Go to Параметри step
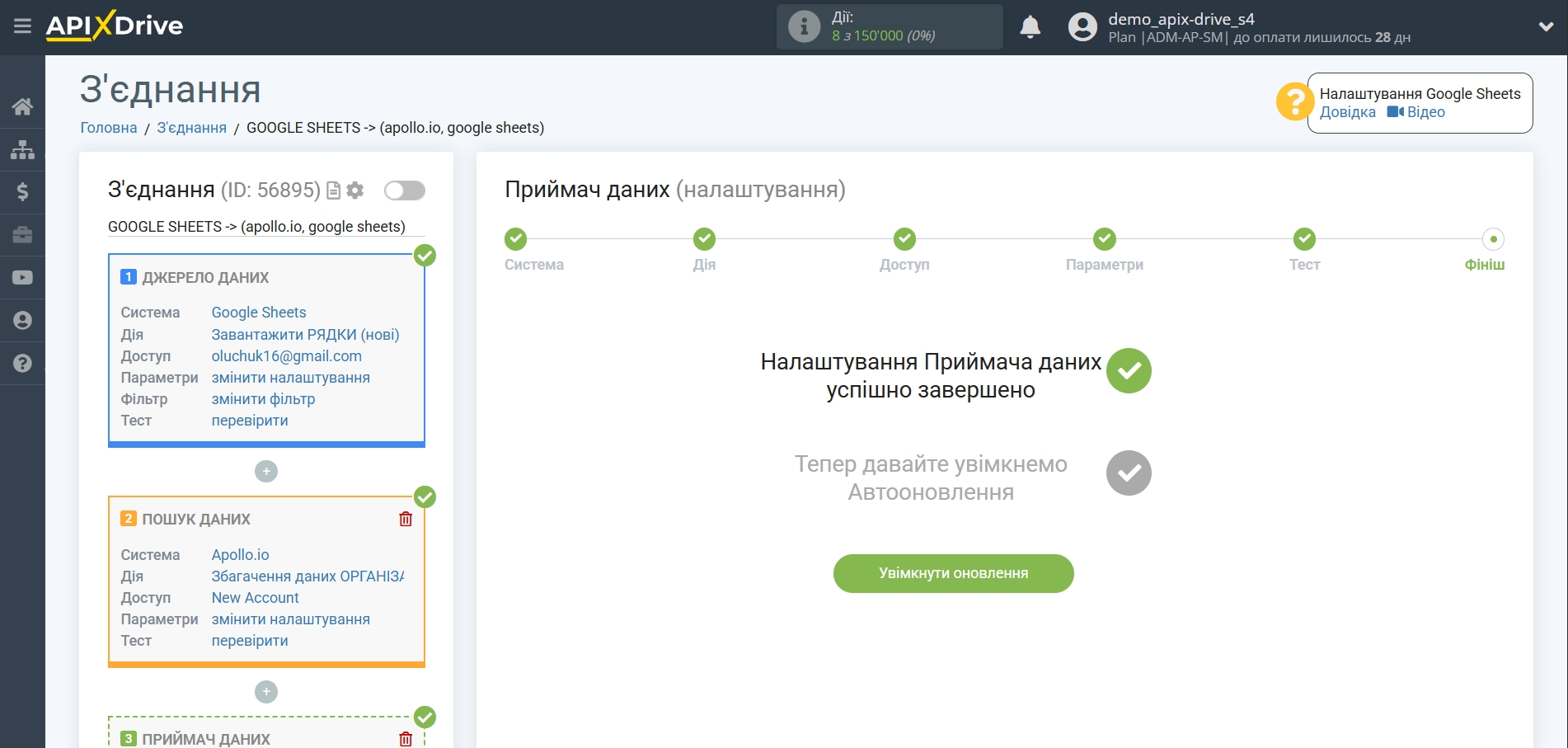The height and width of the screenshot is (748, 1568). tap(1104, 239)
